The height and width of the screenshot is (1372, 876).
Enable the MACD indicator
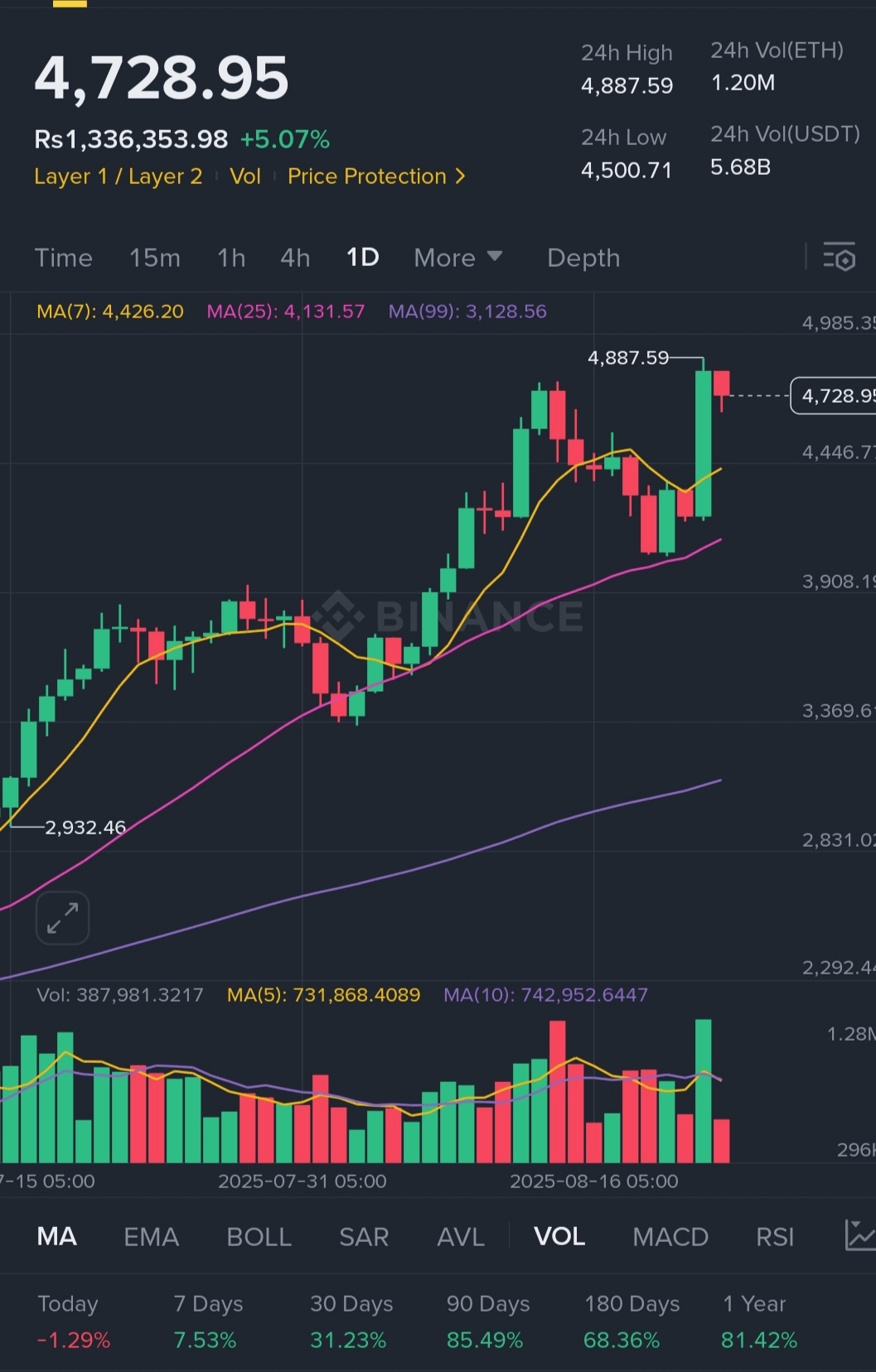pos(670,1237)
